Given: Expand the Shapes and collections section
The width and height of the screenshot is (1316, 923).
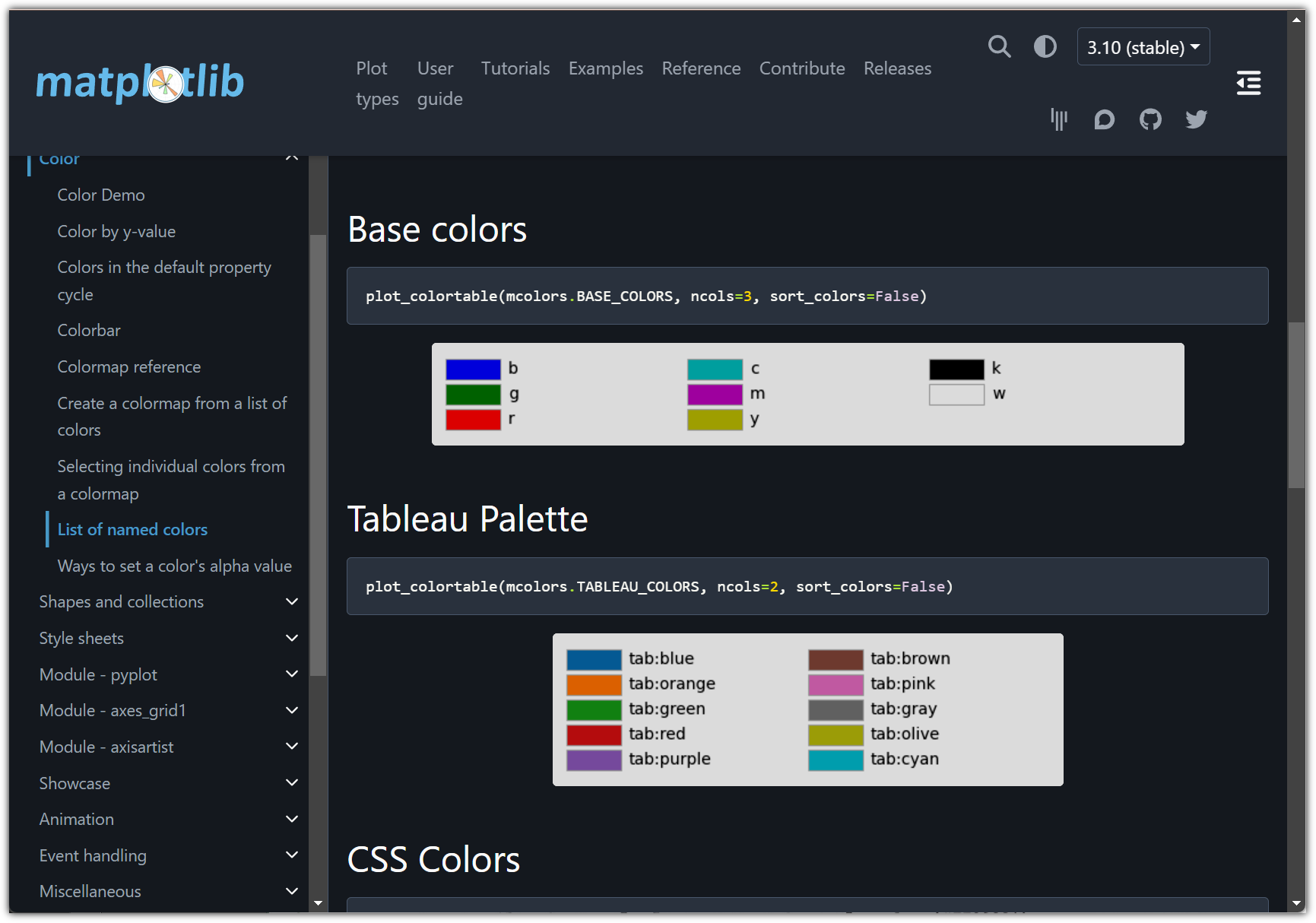Looking at the screenshot, I should (x=291, y=601).
